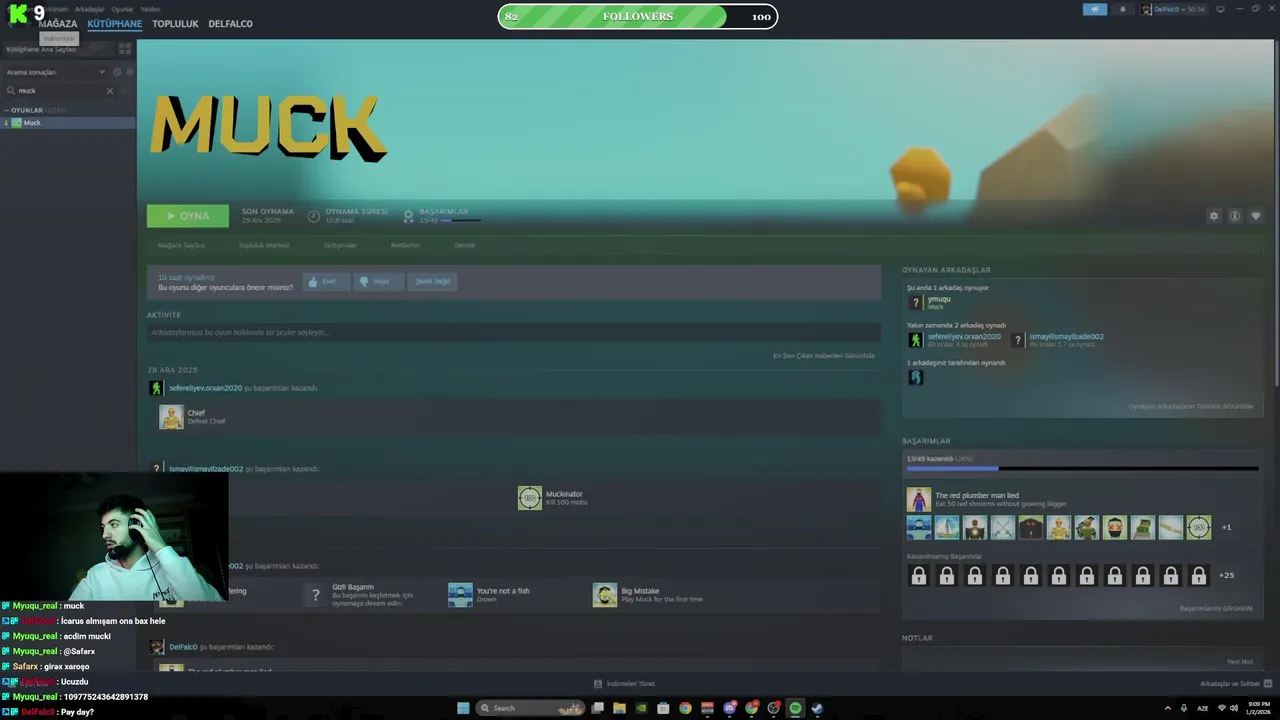1280x720 pixels.
Task: Open advanced search filter icon
Action: [126, 91]
